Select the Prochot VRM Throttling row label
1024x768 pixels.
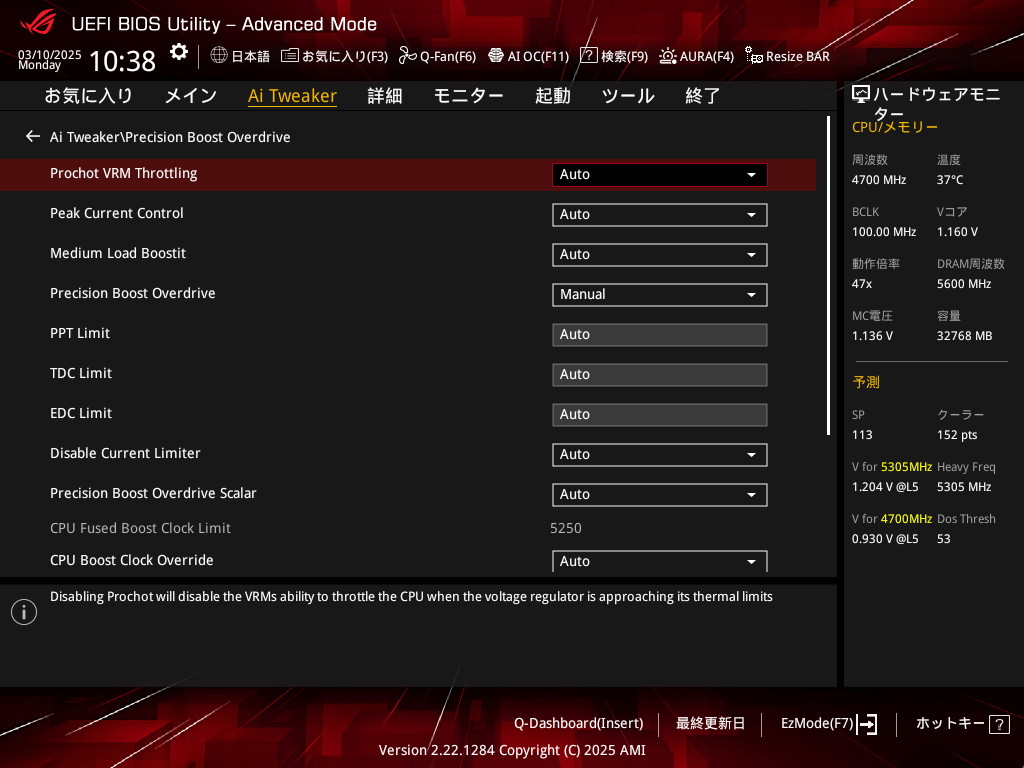(123, 173)
